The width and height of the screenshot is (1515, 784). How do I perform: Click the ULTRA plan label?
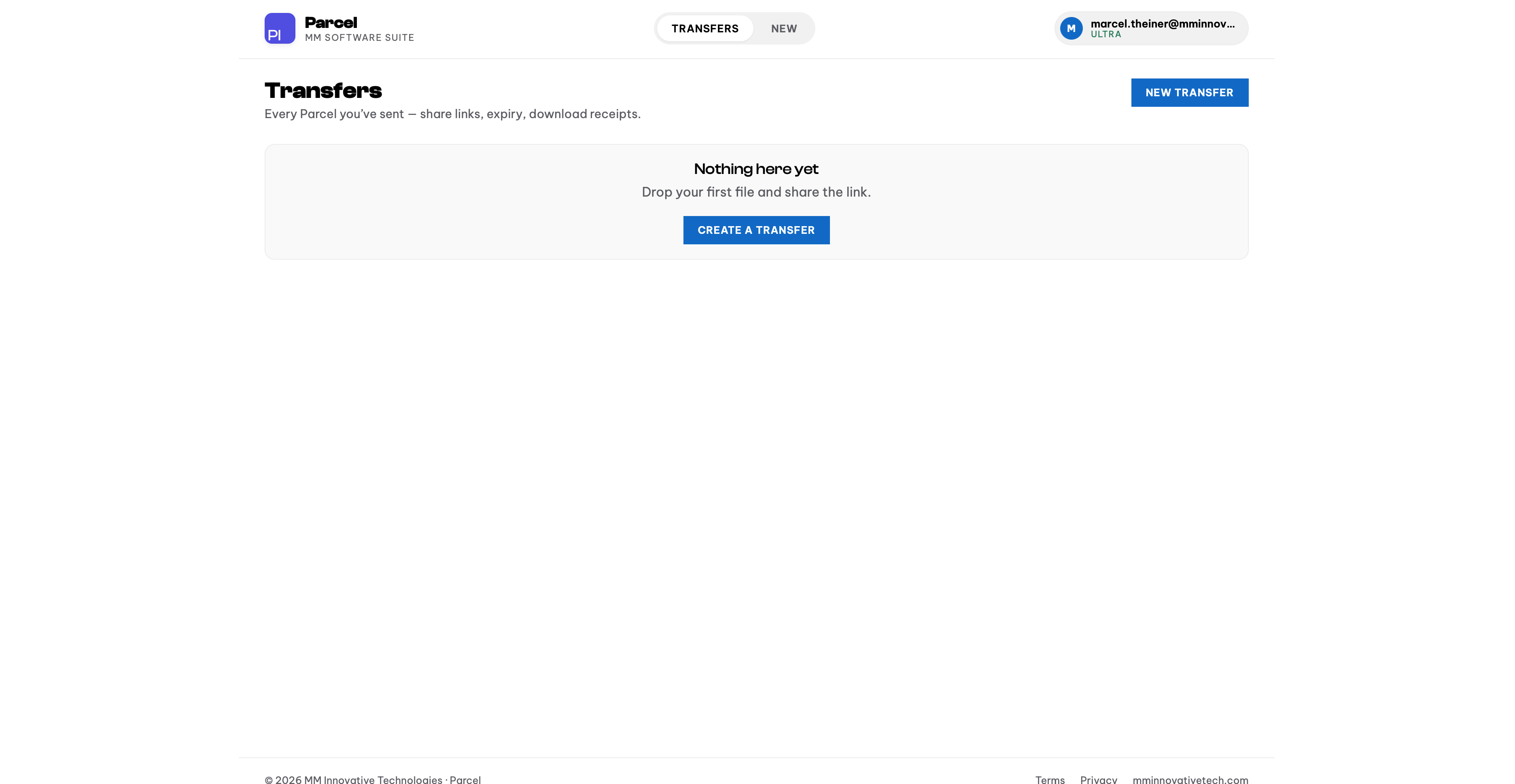(x=1105, y=35)
